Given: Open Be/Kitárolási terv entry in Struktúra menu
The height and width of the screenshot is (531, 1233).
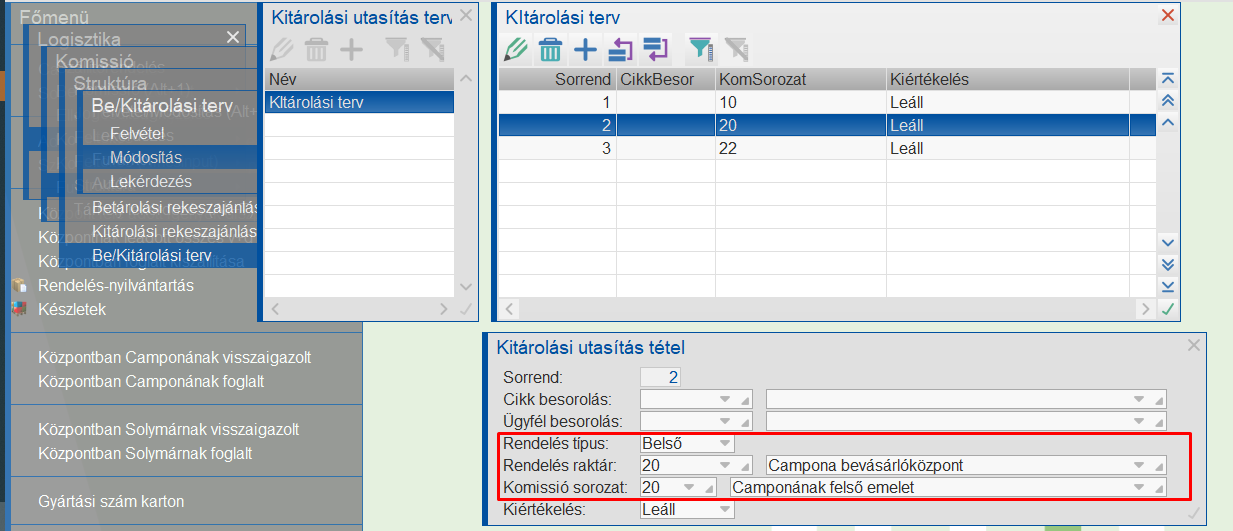Looking at the screenshot, I should (151, 256).
